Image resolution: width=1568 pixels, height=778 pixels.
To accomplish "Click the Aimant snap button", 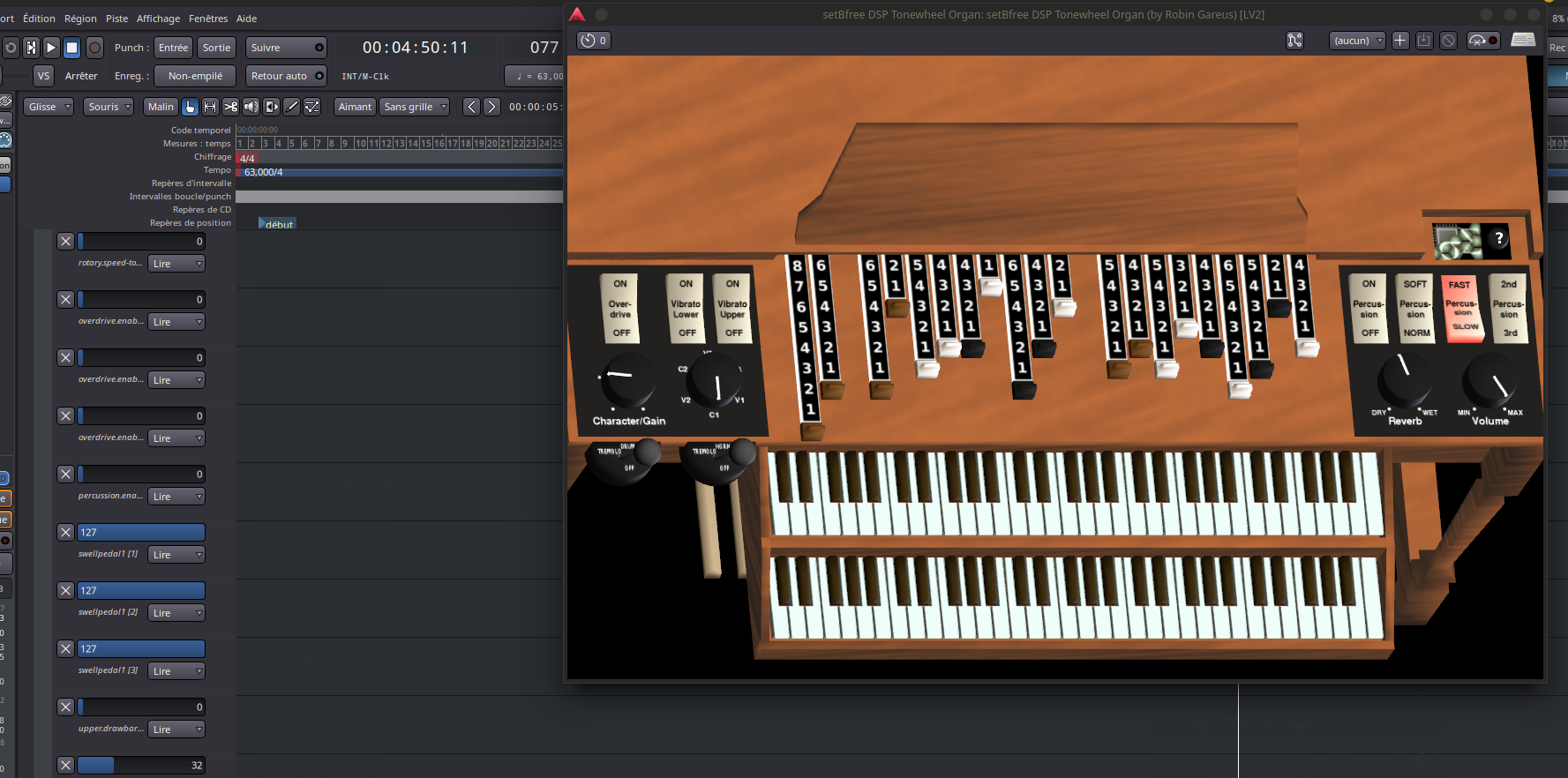I will [355, 107].
